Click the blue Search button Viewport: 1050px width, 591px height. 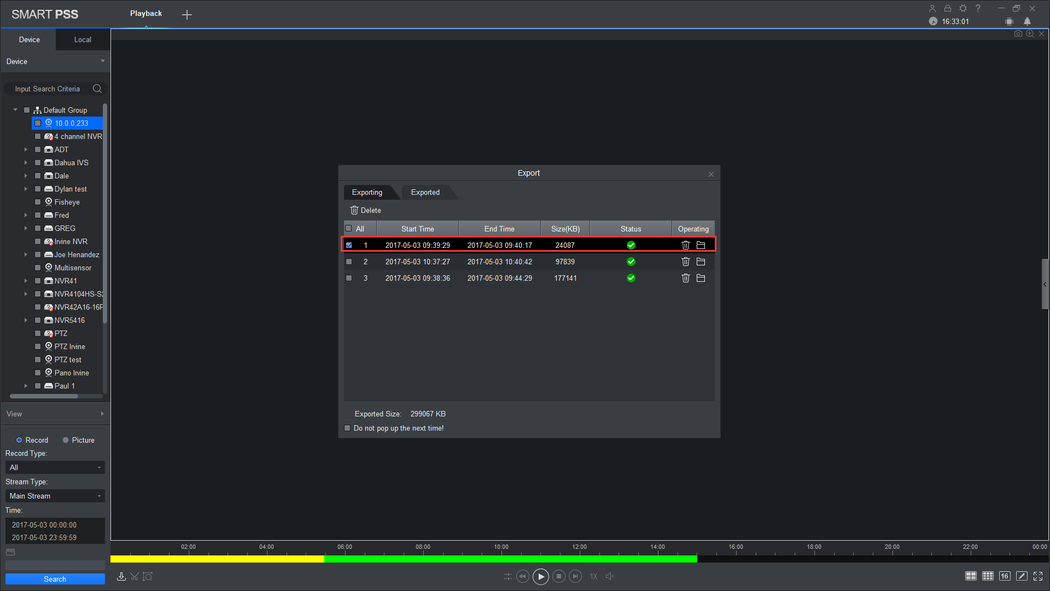pyautogui.click(x=55, y=579)
